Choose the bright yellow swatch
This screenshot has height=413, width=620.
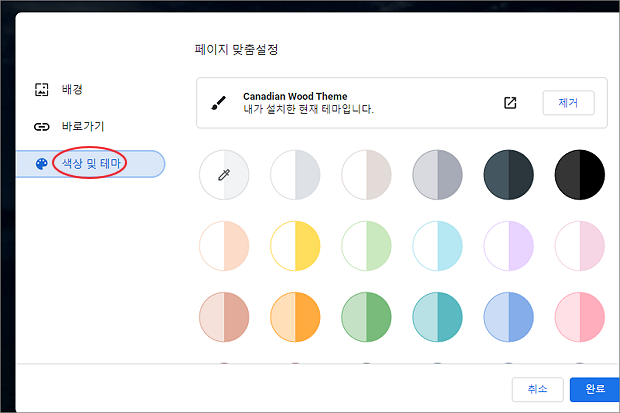[x=295, y=246]
